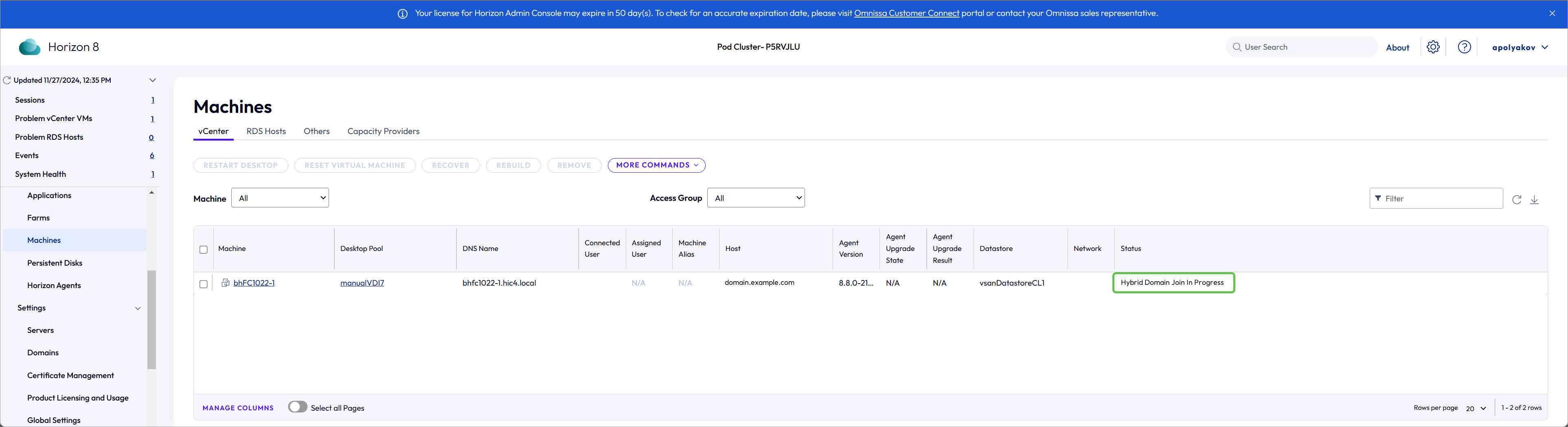Click the funnel icon in the Filter box
Viewport: 1568px width, 427px height.
tap(1377, 198)
